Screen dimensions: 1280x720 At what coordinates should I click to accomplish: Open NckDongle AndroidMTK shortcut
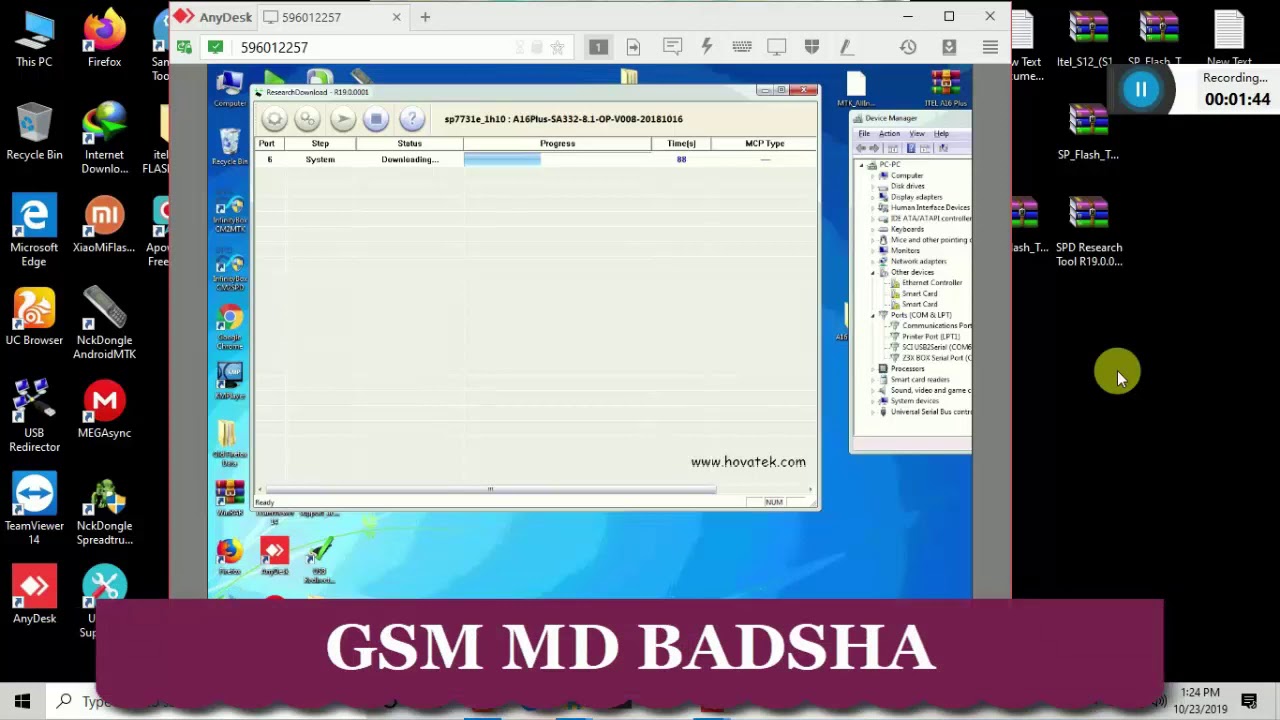104,324
